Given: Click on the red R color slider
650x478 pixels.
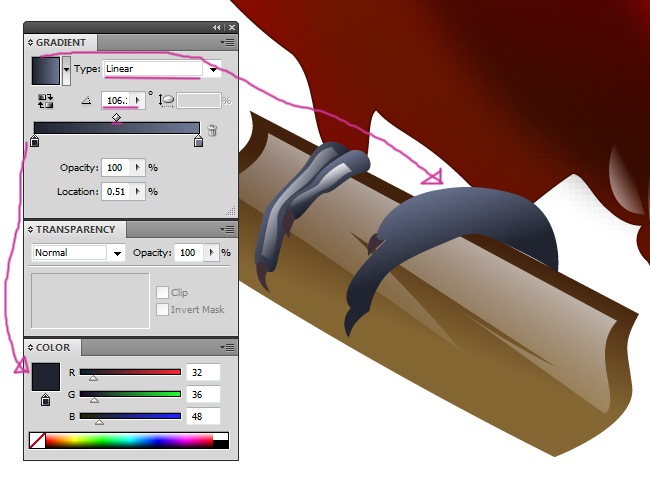Looking at the screenshot, I should 130,372.
